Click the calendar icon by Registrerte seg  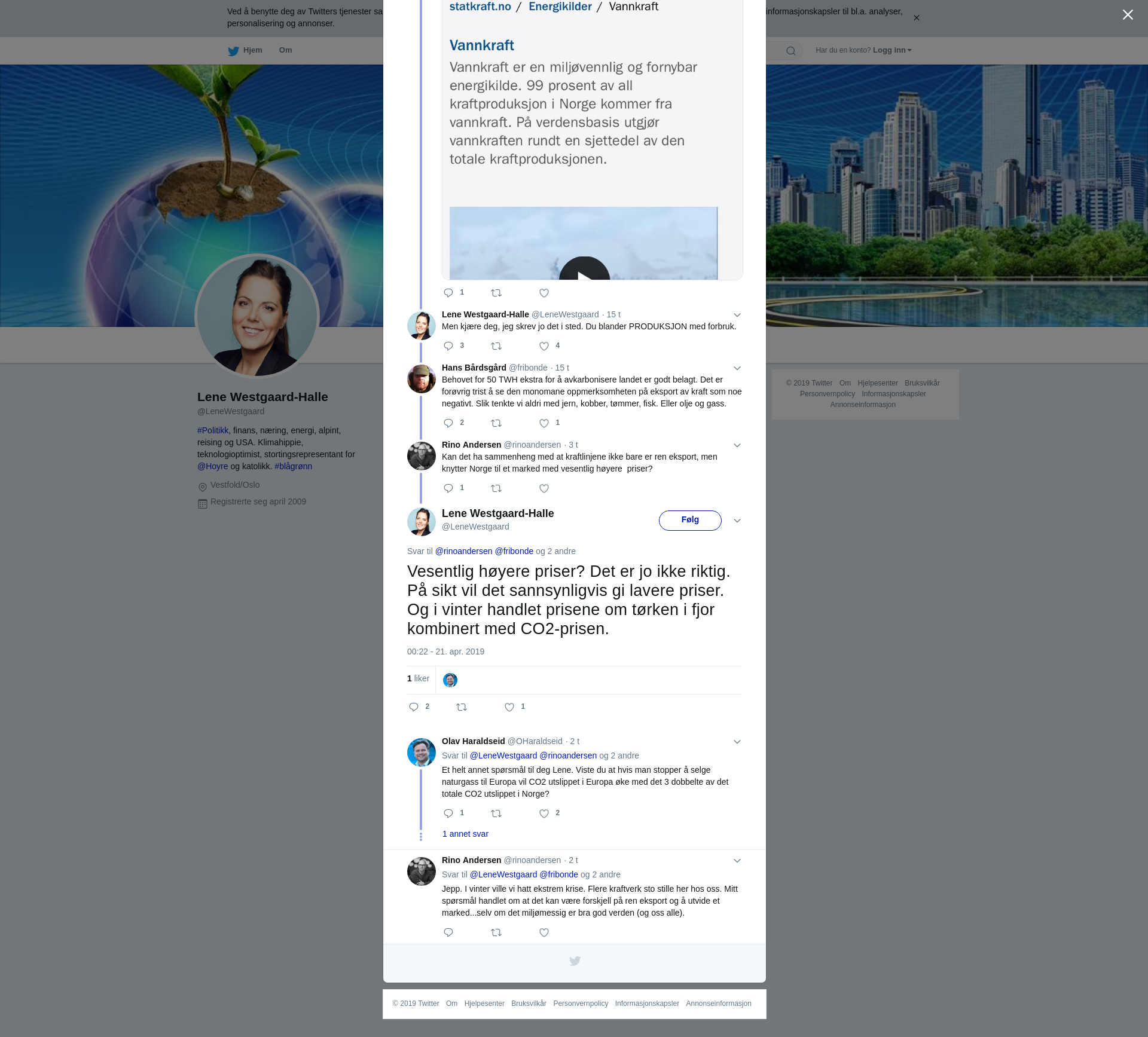(x=203, y=504)
